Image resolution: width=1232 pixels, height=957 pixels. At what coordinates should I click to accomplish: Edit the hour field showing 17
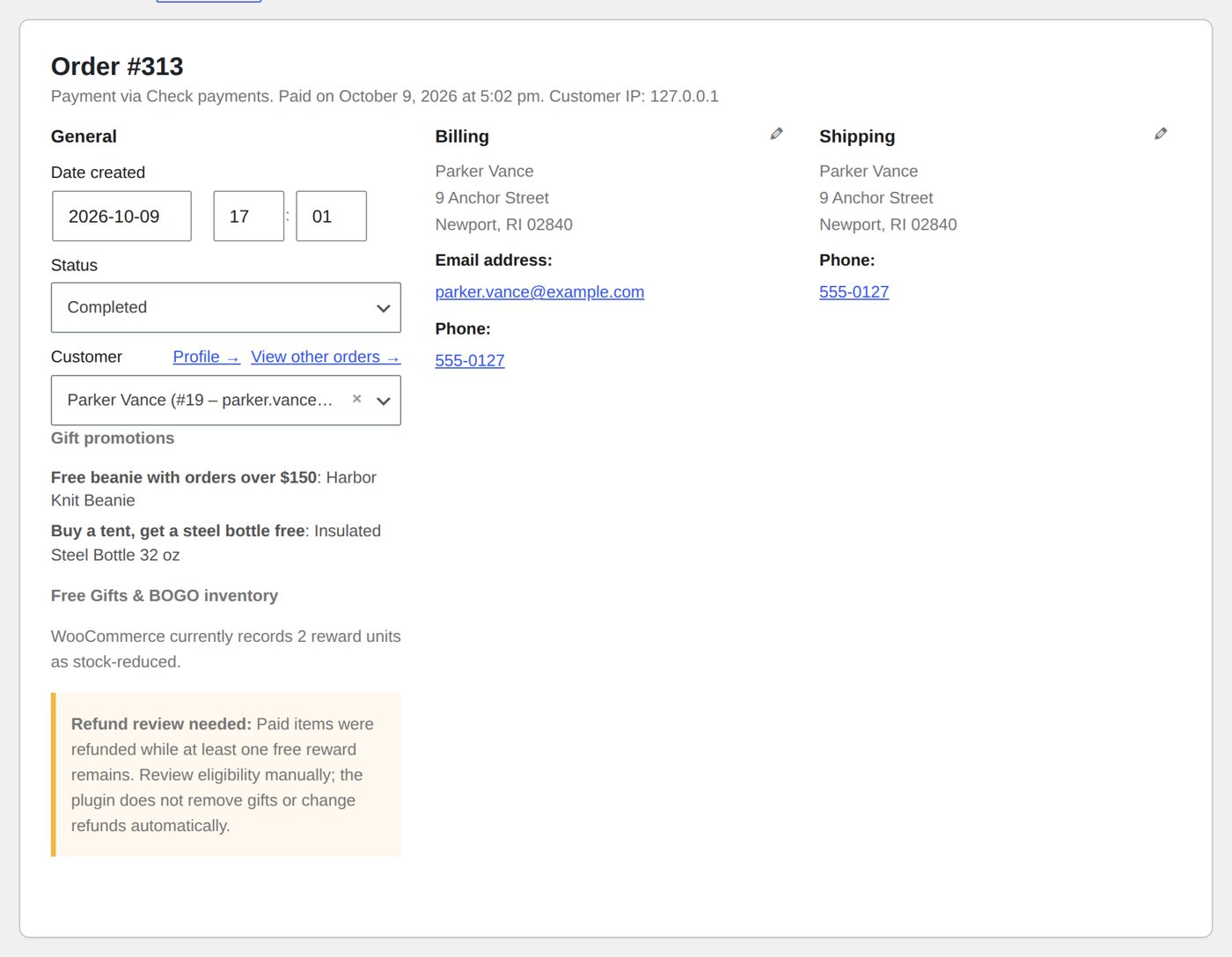coord(249,216)
